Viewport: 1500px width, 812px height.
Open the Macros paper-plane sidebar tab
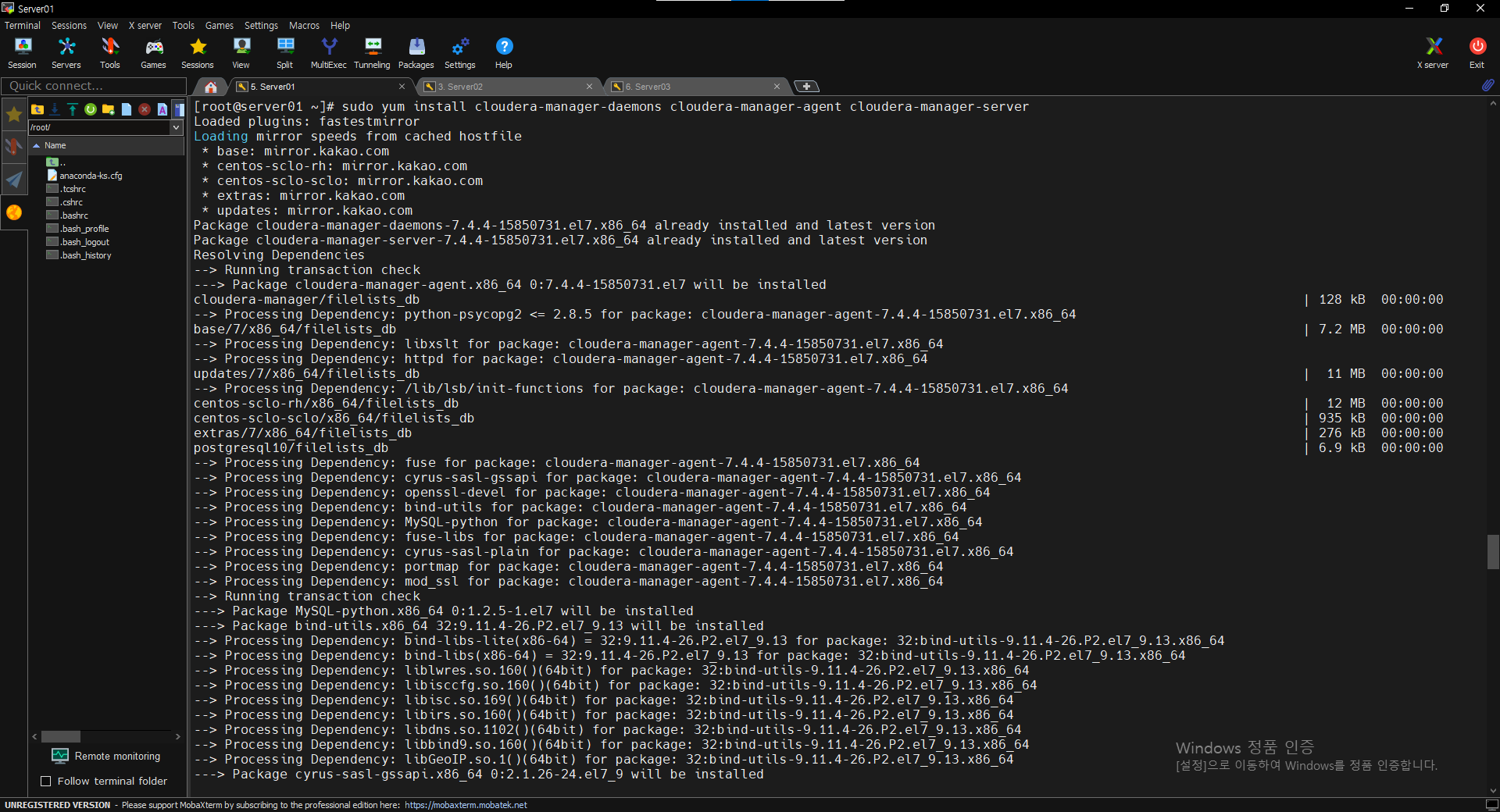click(14, 180)
